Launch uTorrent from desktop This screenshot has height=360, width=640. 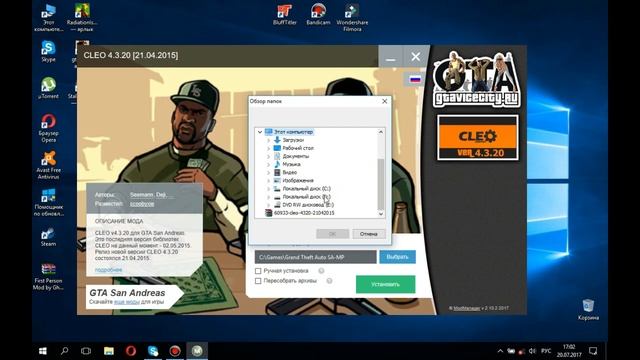pyautogui.click(x=48, y=88)
